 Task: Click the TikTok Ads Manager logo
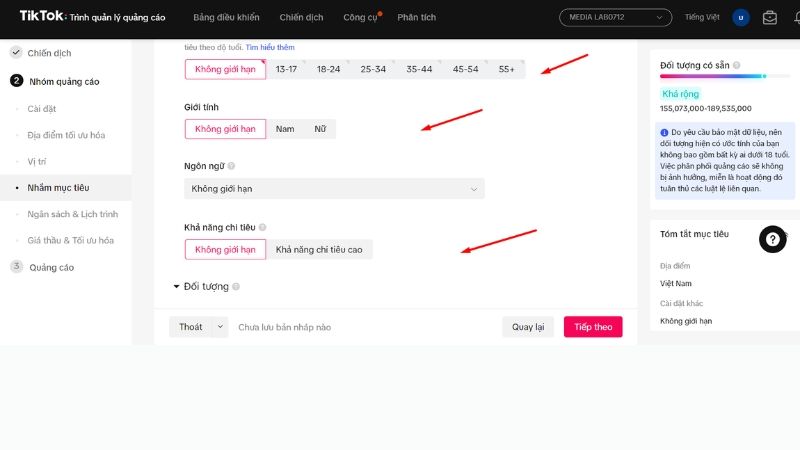92,17
